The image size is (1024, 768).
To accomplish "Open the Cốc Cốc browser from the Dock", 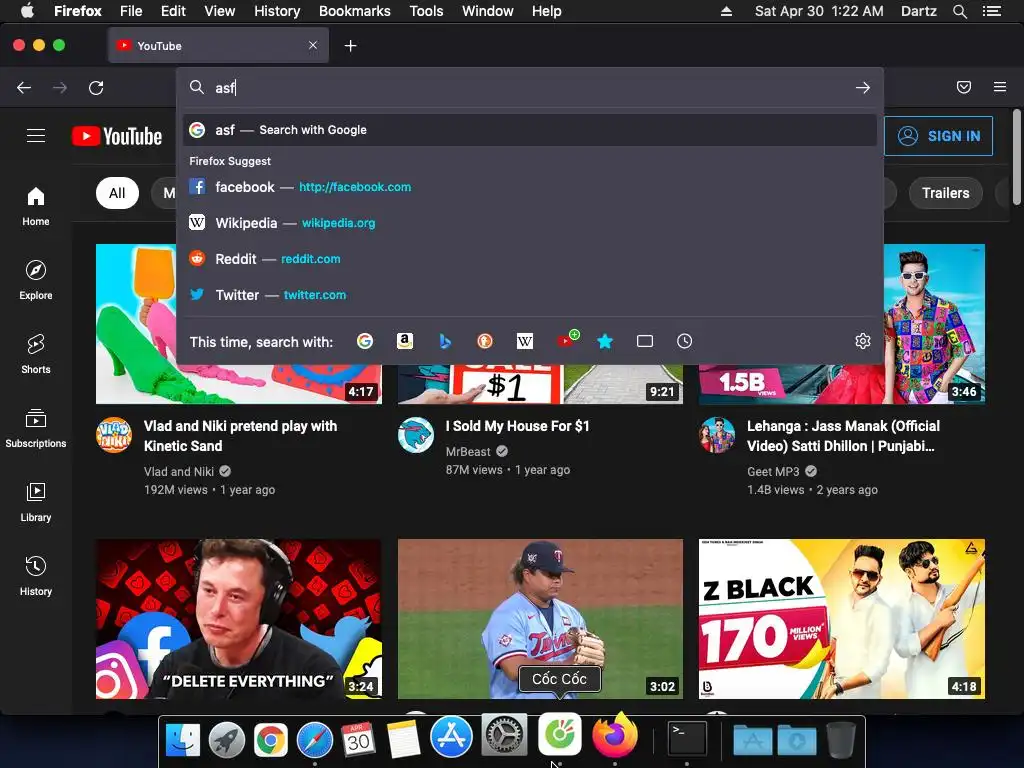I will 560,735.
